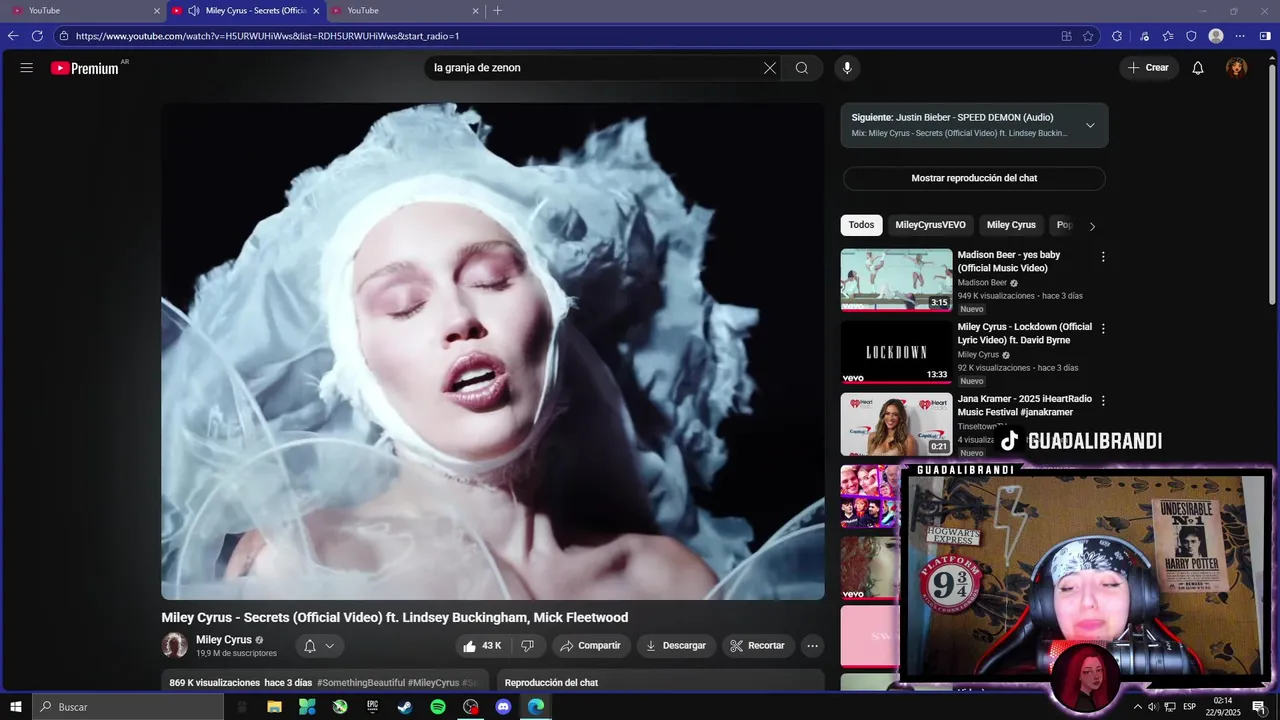Open Madison Beer yes baby title
Image resolution: width=1280 pixels, height=720 pixels.
1009,261
